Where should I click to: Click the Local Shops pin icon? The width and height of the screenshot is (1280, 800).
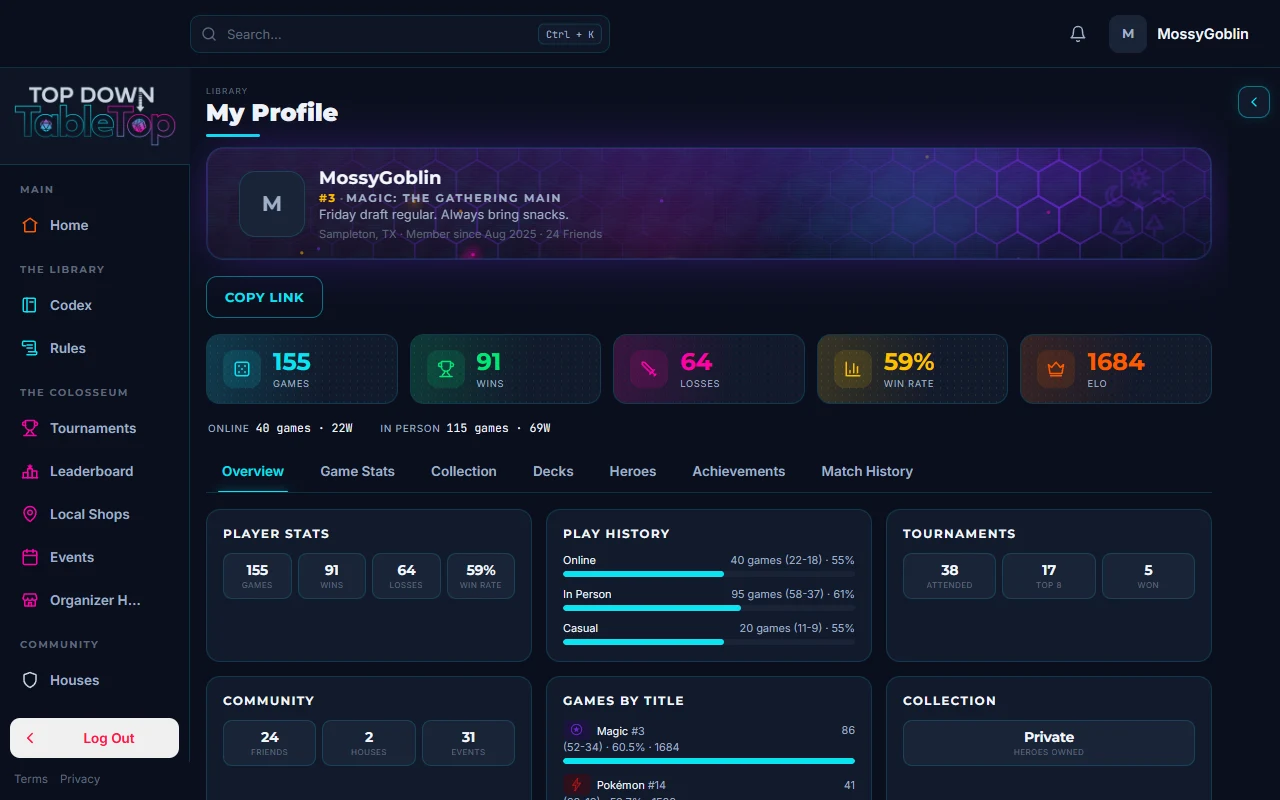(x=30, y=514)
